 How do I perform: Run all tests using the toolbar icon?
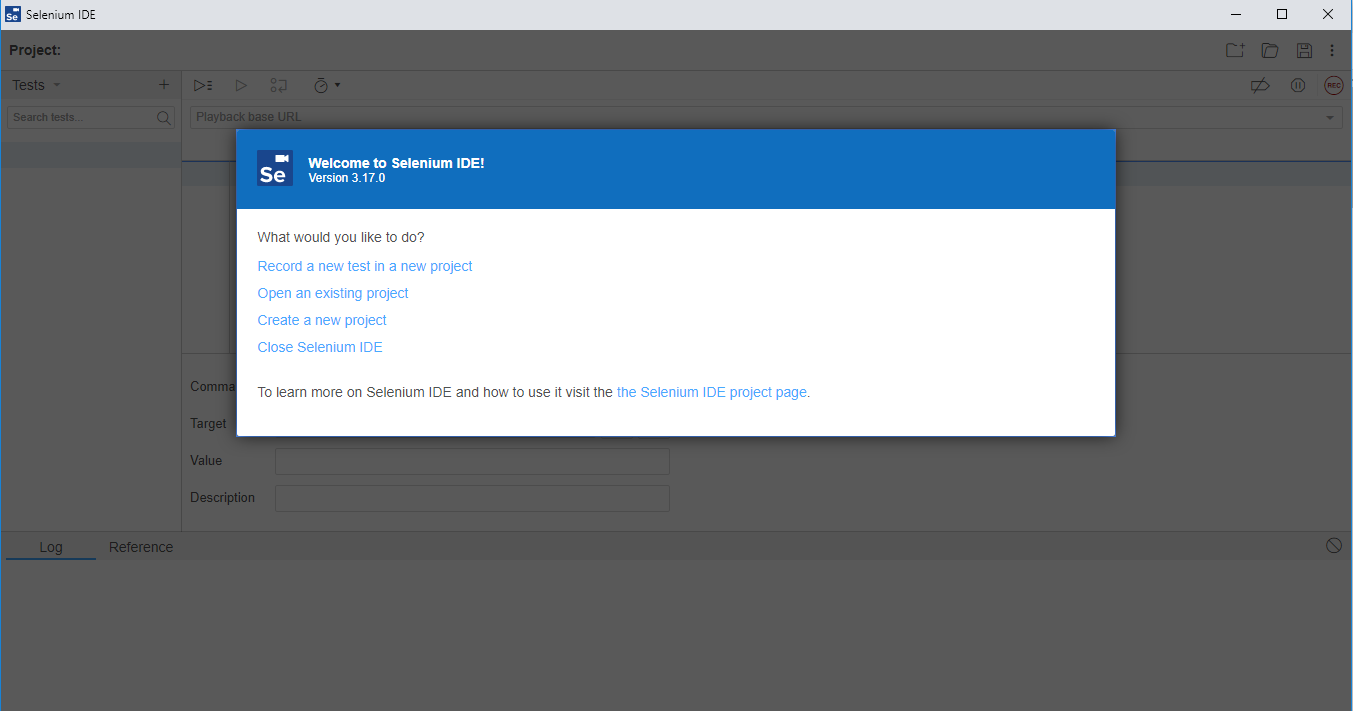(203, 86)
